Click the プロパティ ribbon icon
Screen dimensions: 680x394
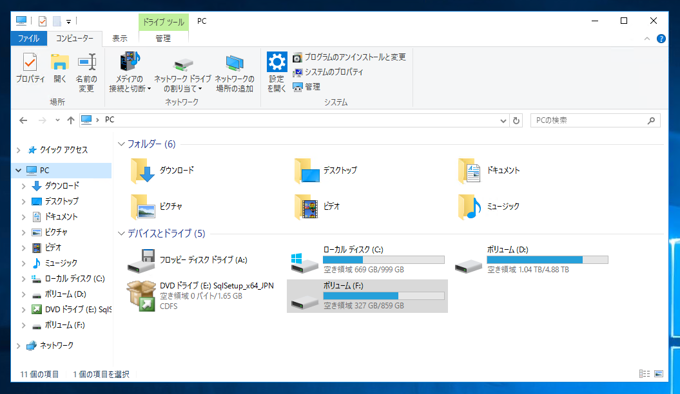click(30, 68)
